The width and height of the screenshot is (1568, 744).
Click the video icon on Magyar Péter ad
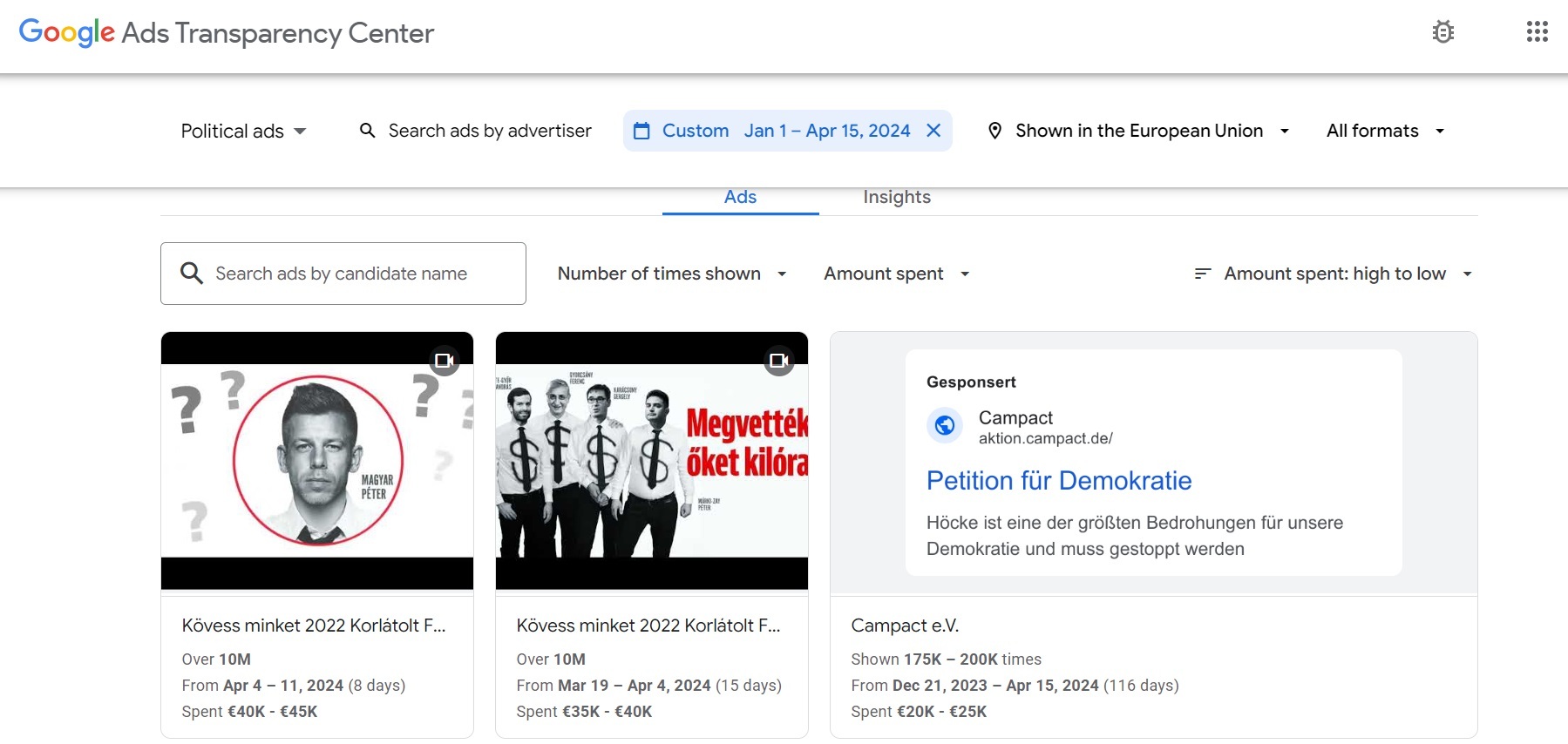[445, 360]
